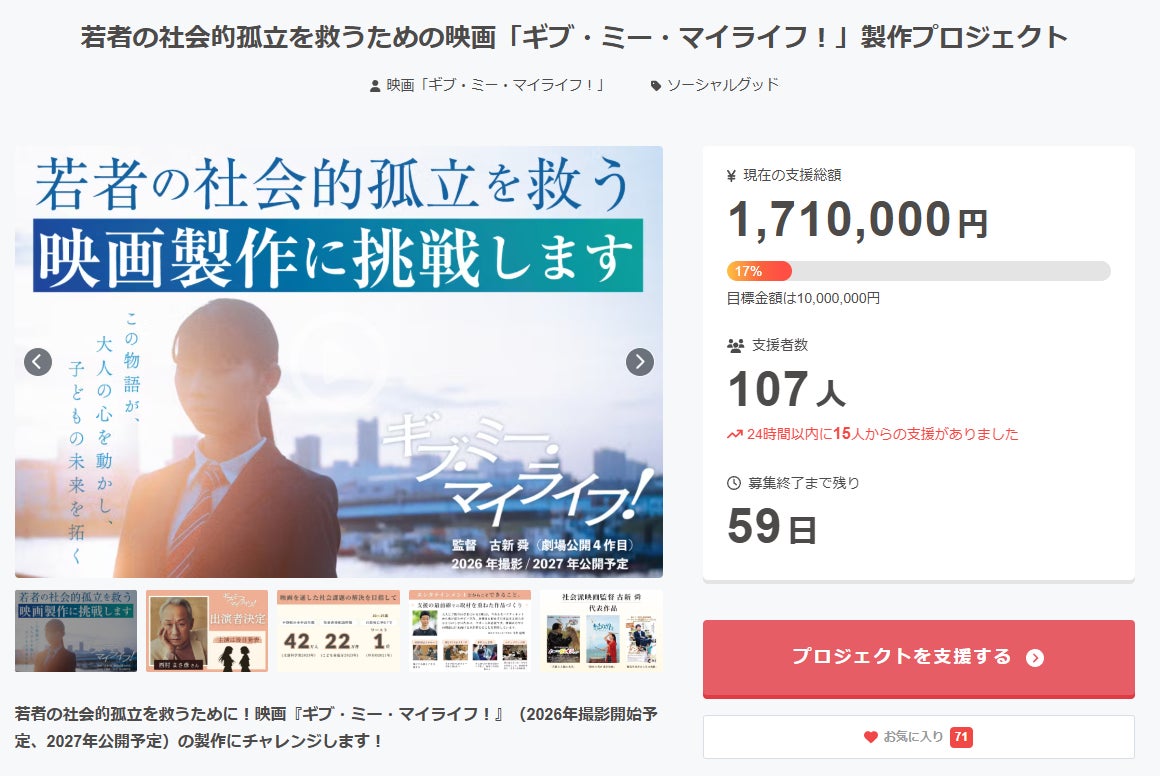The height and width of the screenshot is (776, 1160).
Task: Select the first thumbnail showing 映画製作に挑戦します
Action: point(76,630)
